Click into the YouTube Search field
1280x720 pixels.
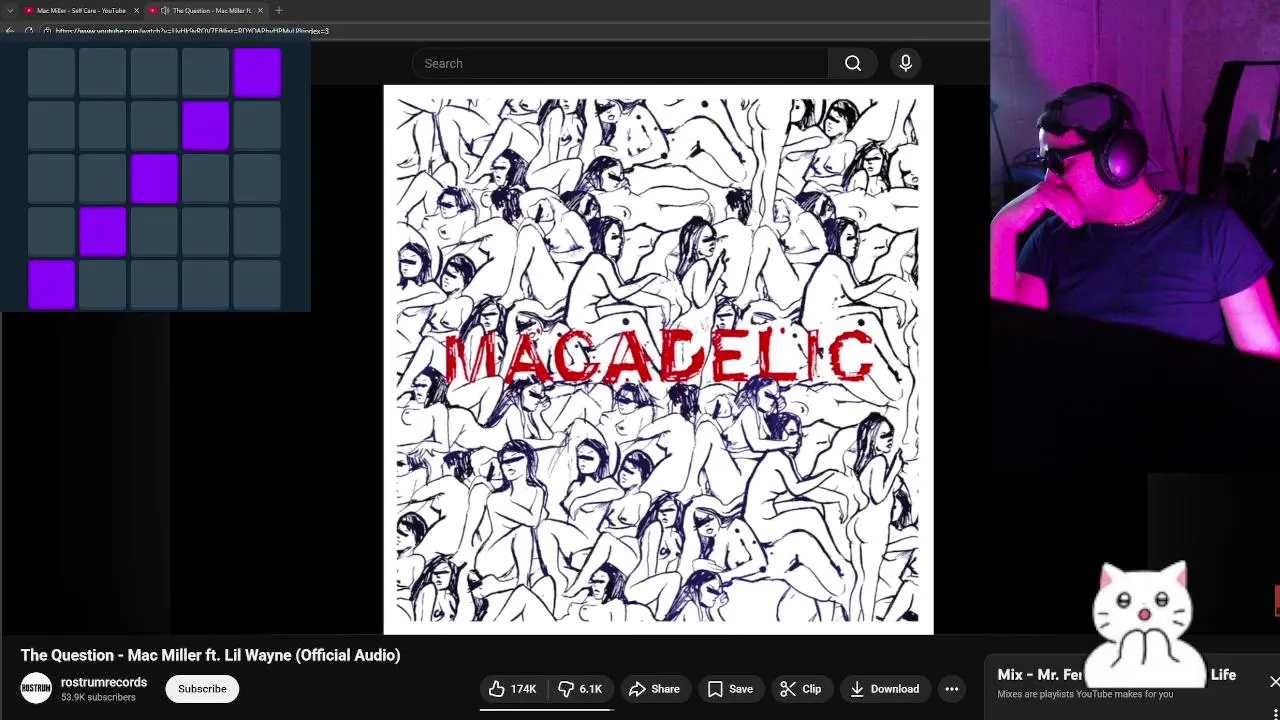(620, 63)
